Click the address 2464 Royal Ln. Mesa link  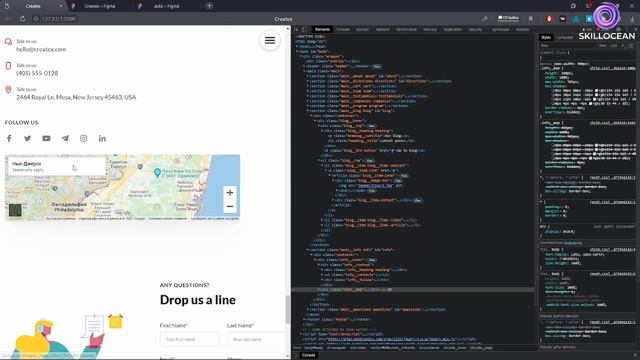pos(76,97)
